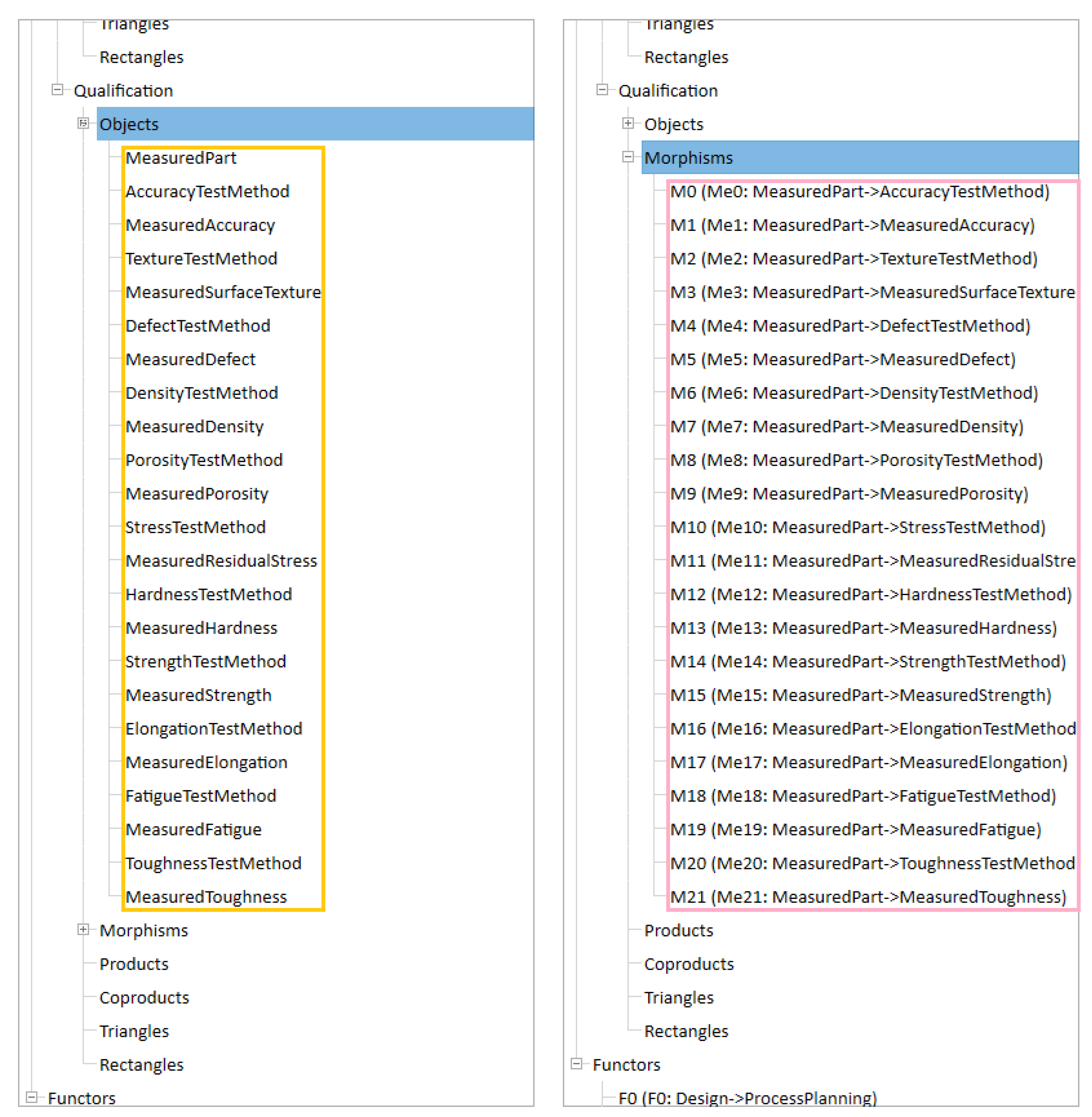
Task: Select MeasuredToughness object item
Action: pos(206,897)
